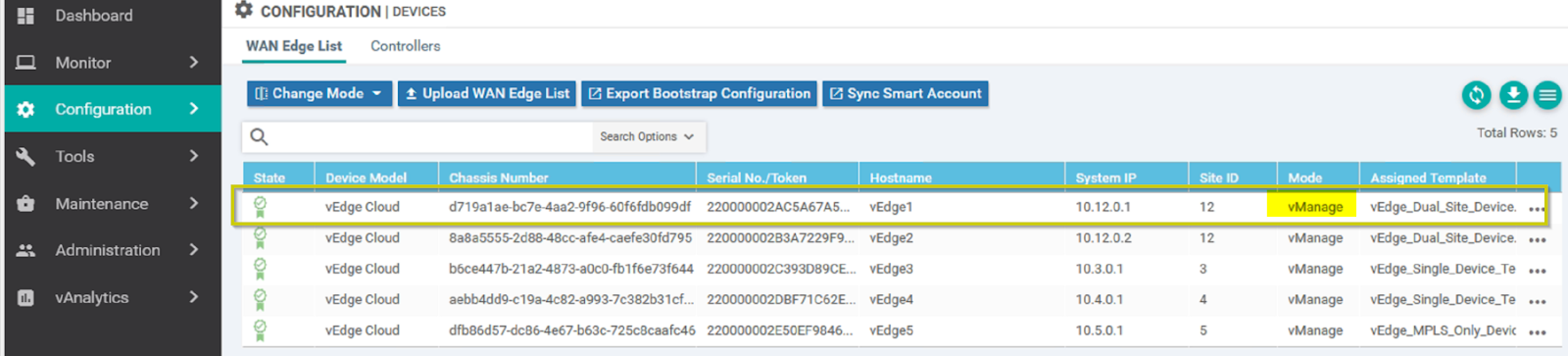Expand the Configuration menu chevron

tap(194, 109)
